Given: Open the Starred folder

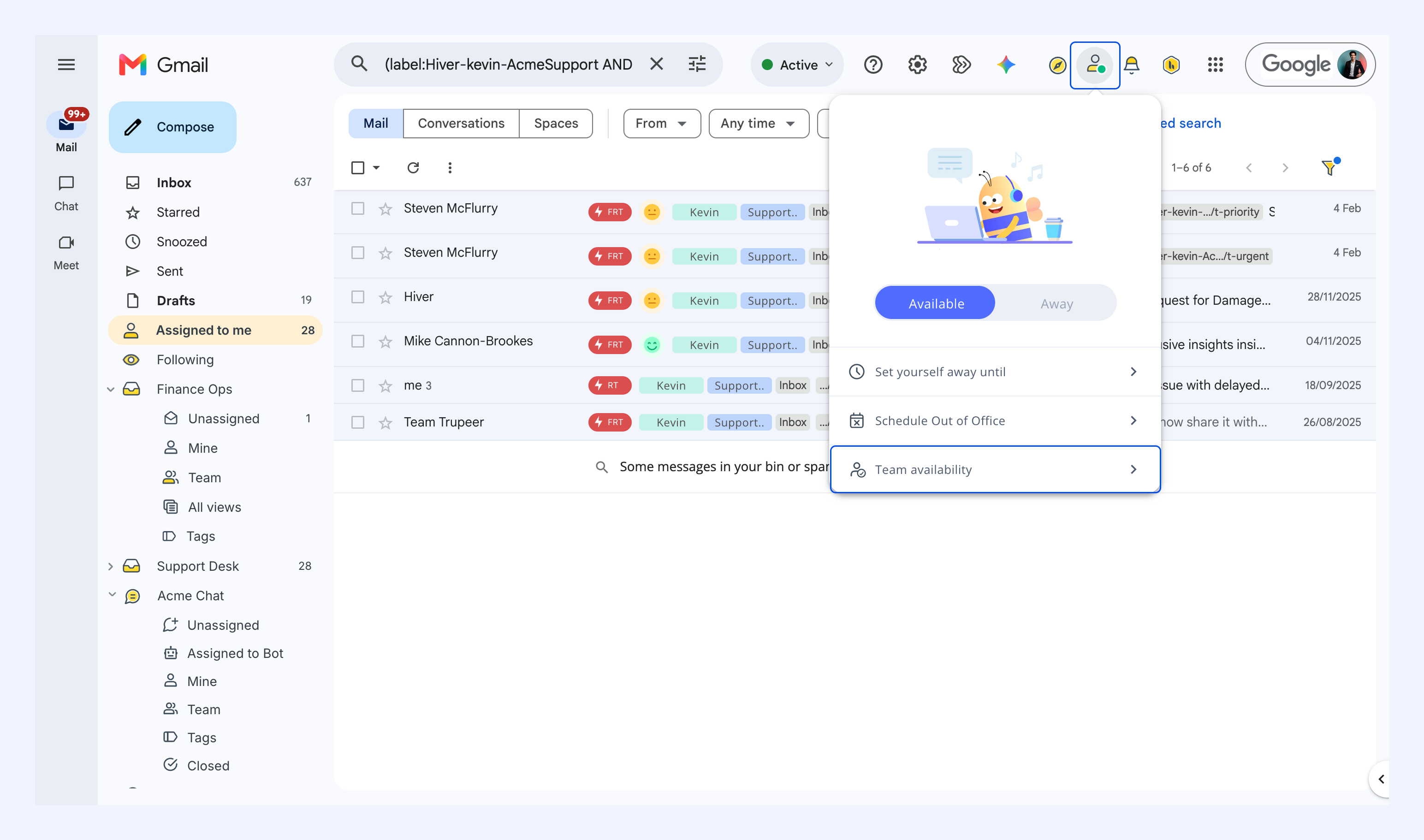Looking at the screenshot, I should click(216, 212).
